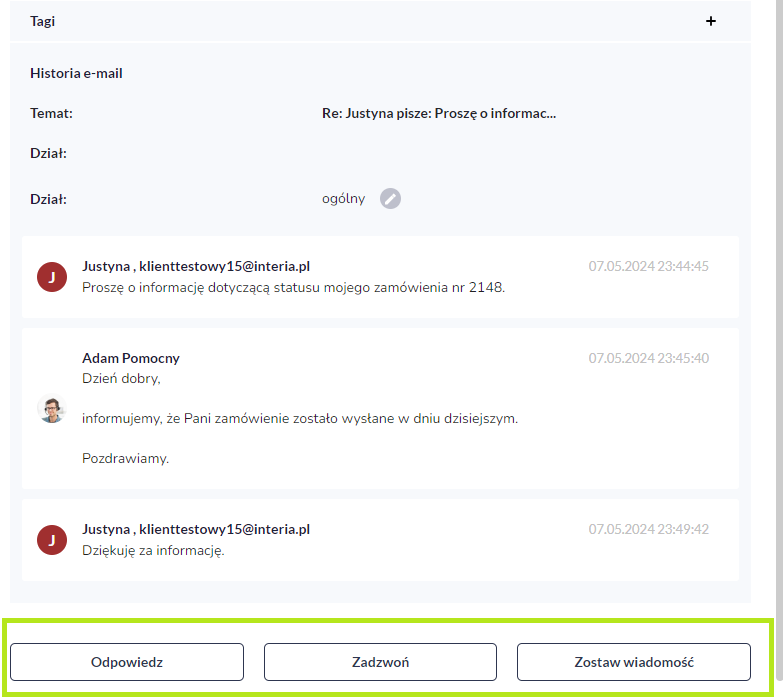Add a new tag with plus icon
The height and width of the screenshot is (700, 783).
[711, 21]
